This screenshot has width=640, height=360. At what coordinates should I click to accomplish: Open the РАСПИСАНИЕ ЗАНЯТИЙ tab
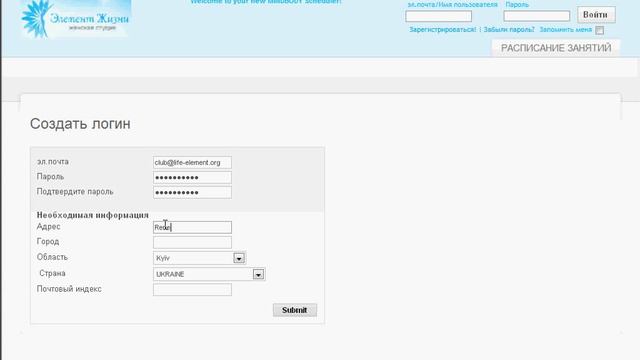point(556,48)
